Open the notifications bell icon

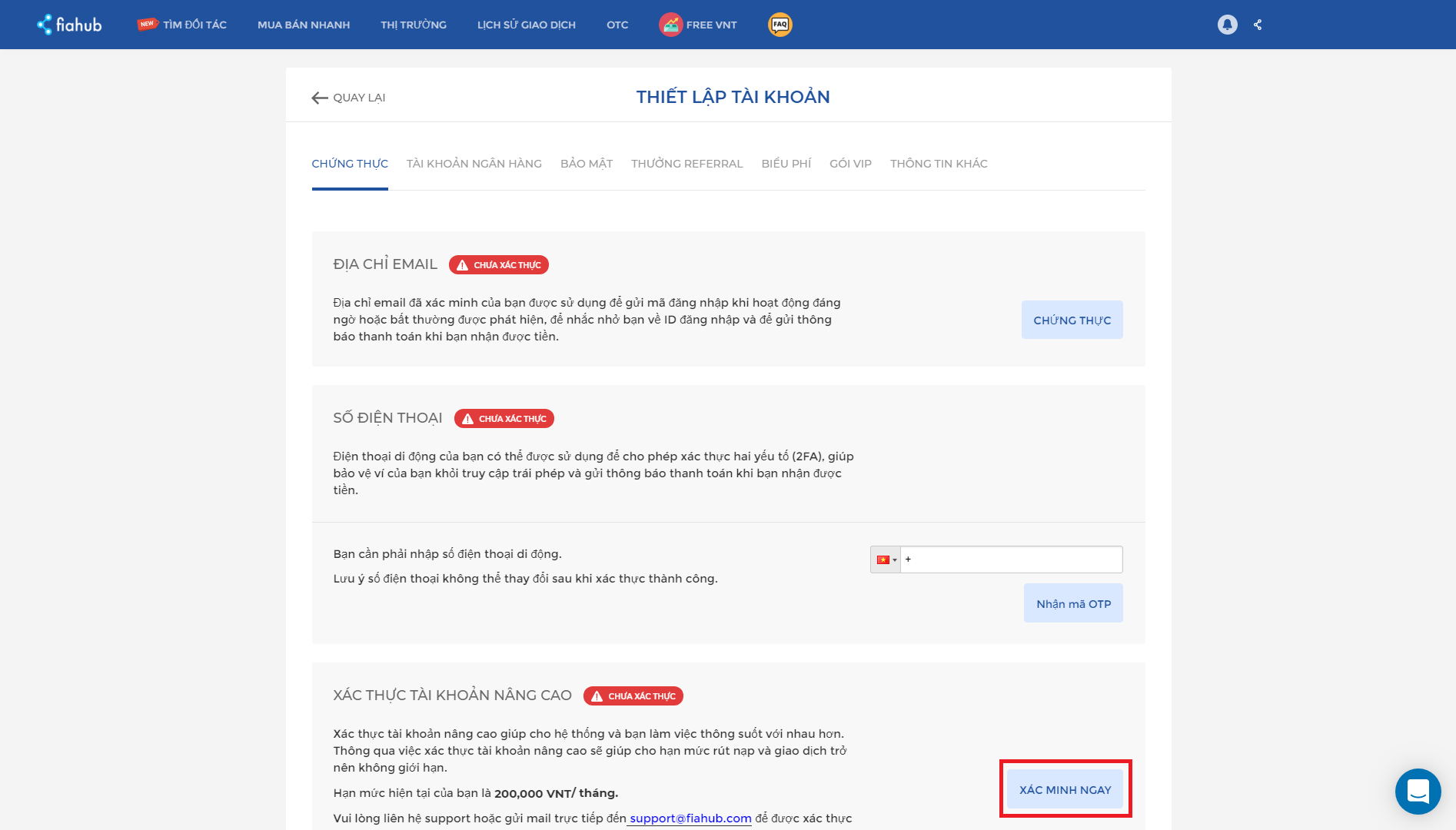1228,24
